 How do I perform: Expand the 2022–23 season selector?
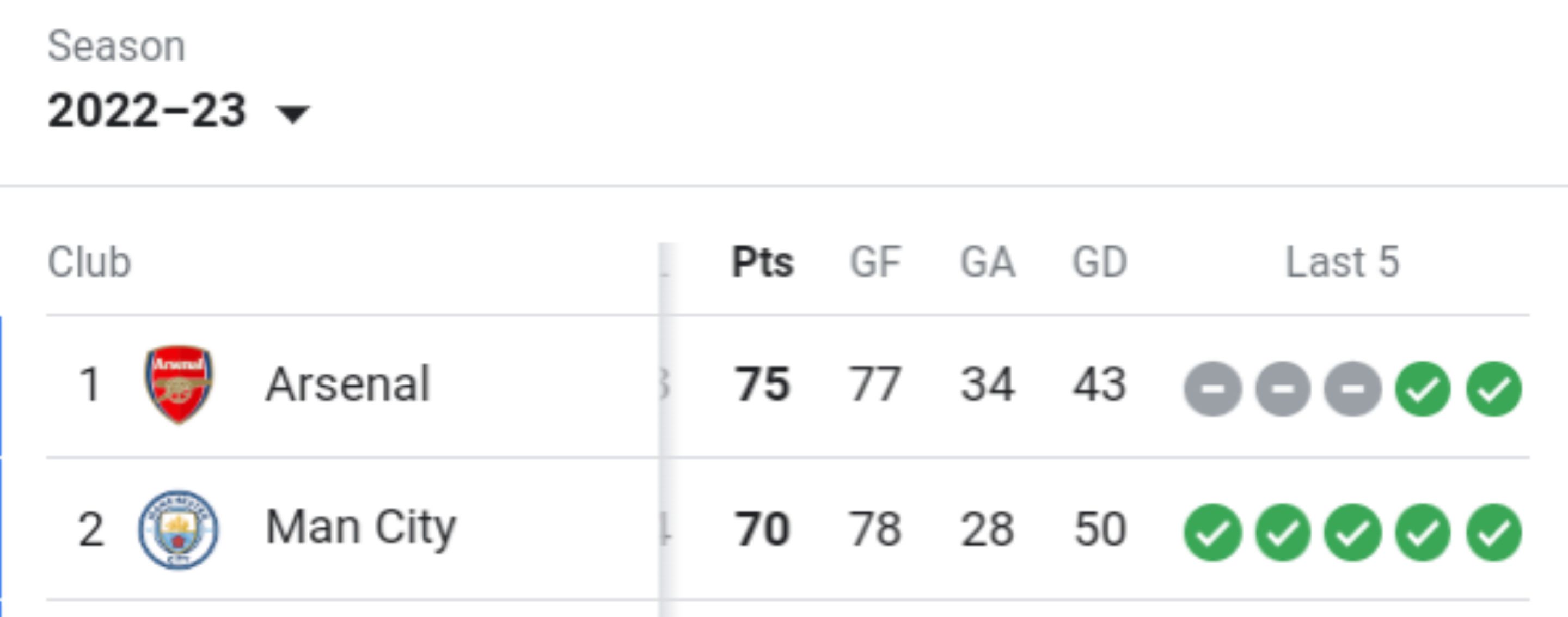179,111
